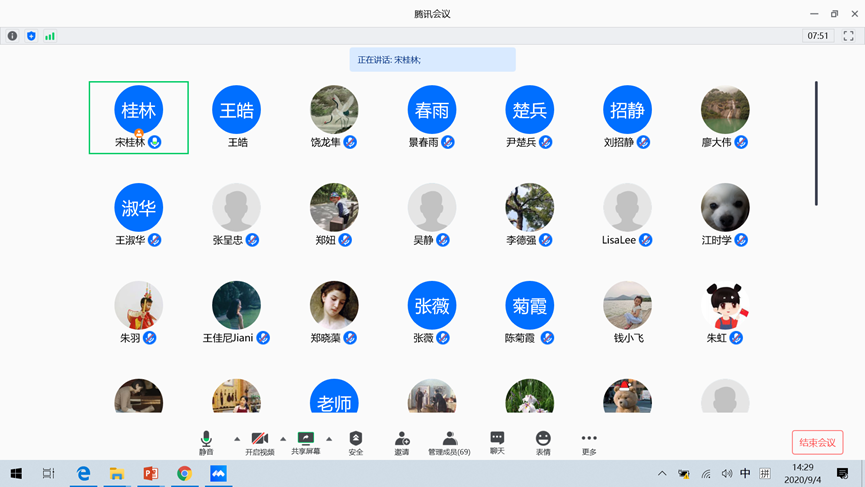Switch to PowerPoint in taskbar

point(151,473)
